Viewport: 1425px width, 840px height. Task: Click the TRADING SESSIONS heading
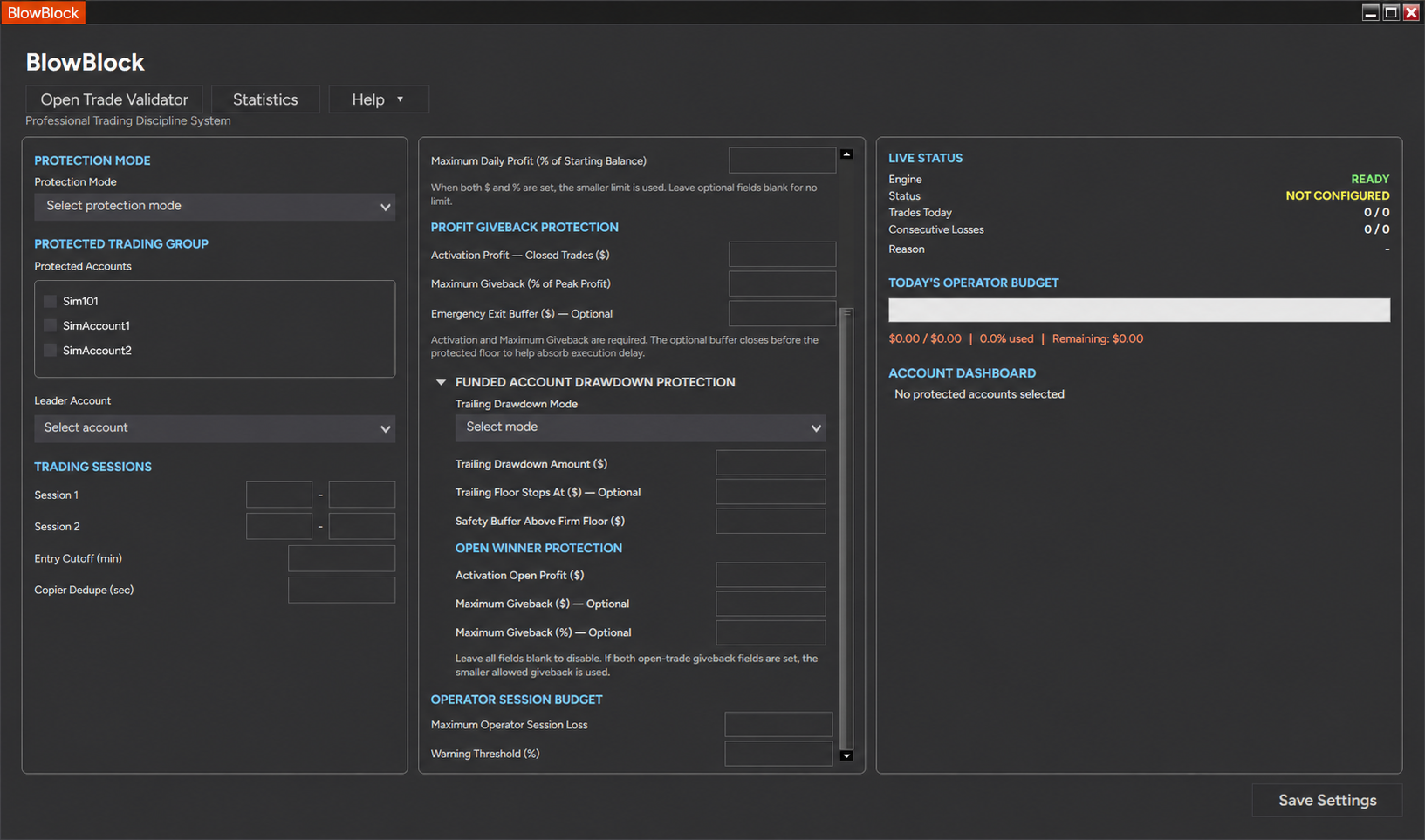[x=92, y=467]
